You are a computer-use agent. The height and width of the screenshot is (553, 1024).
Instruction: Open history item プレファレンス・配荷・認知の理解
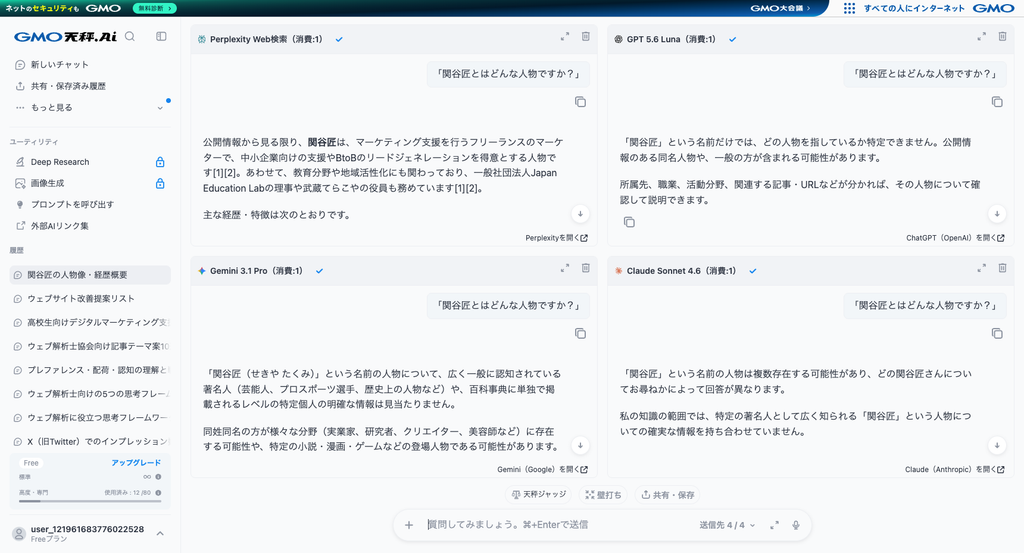(90, 370)
